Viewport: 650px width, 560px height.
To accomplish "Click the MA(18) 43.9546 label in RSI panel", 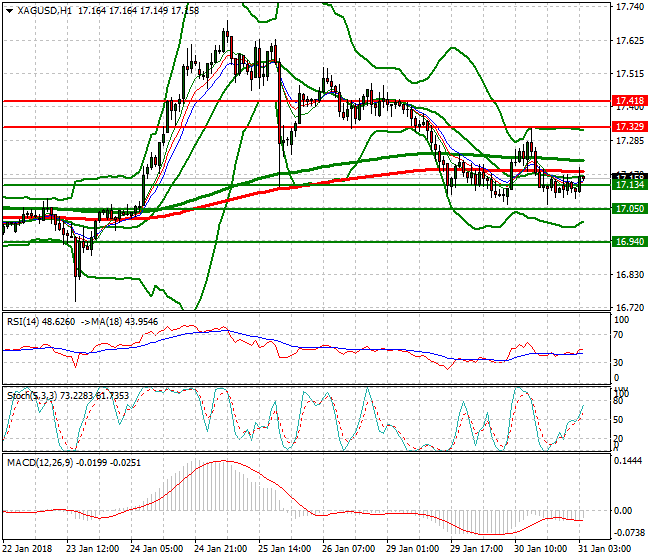I will point(125,322).
